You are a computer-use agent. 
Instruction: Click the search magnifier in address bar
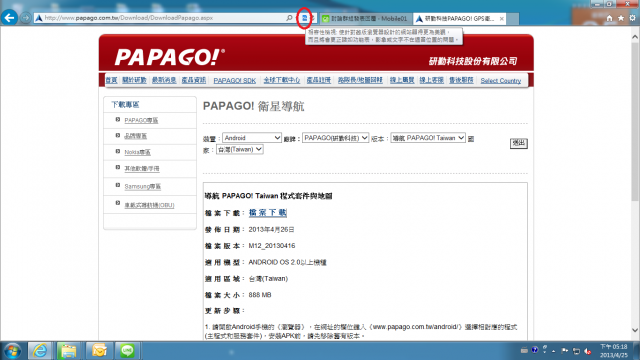click(x=289, y=18)
